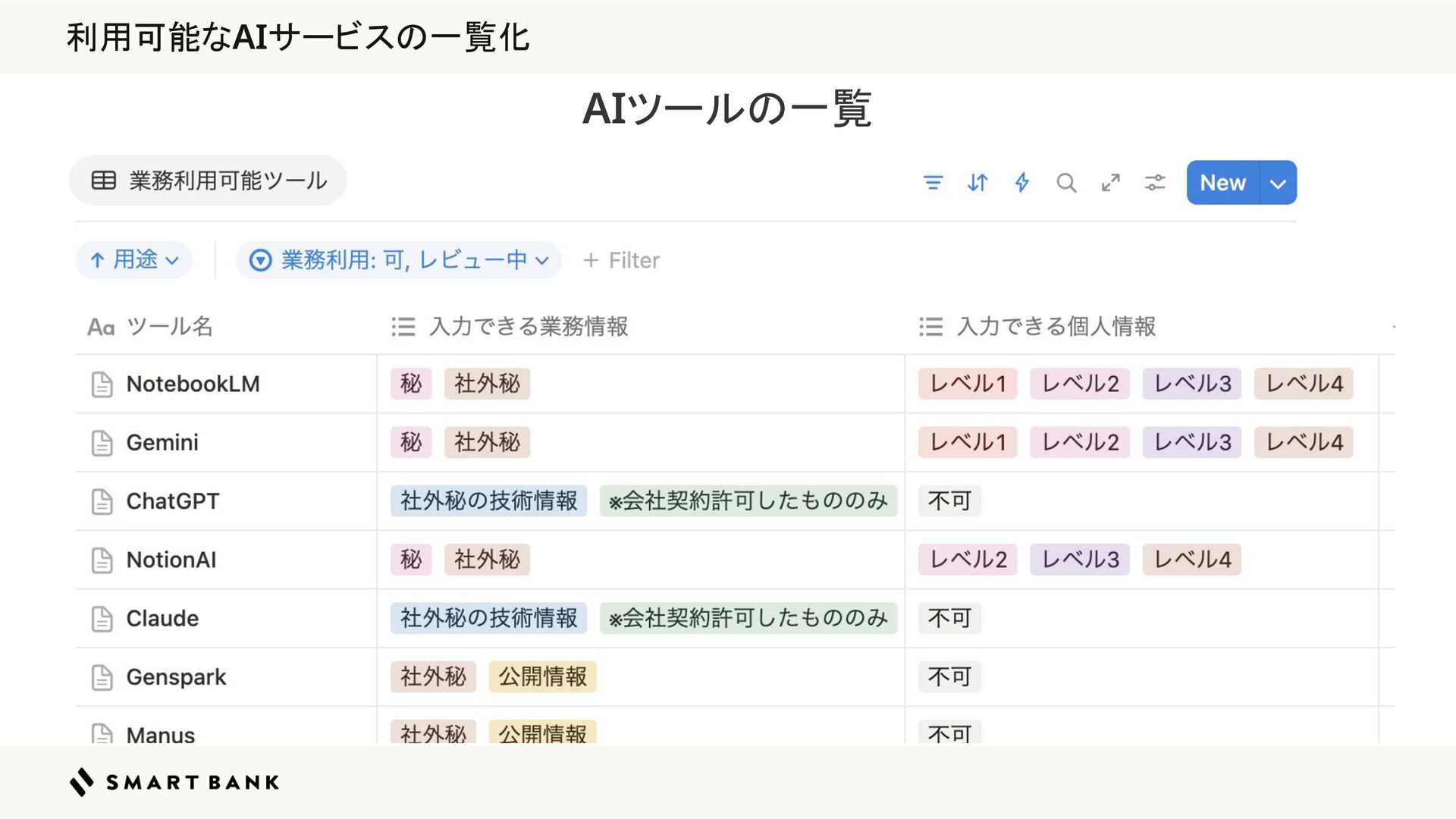The height and width of the screenshot is (819, 1456).
Task: Click the 公開情報 tag in Genspark row
Action: pyautogui.click(x=542, y=676)
